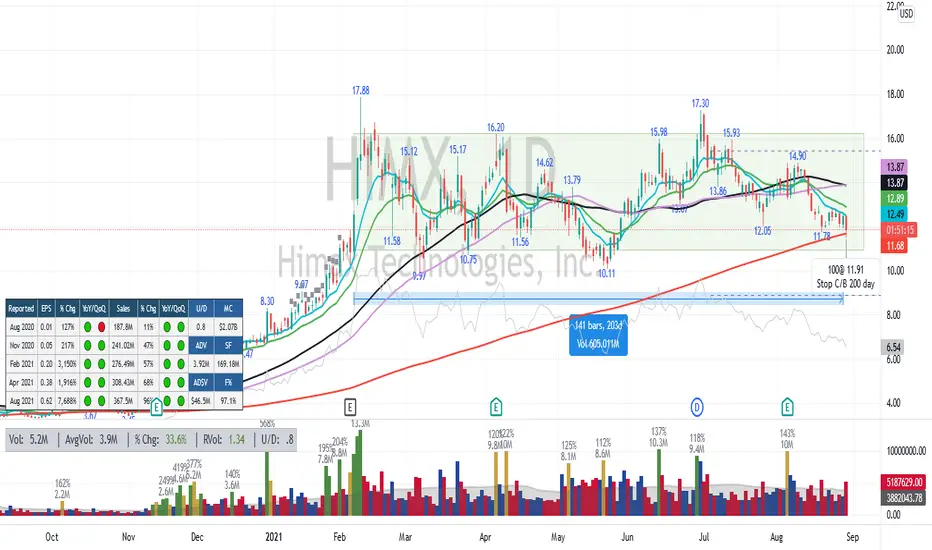This screenshot has width=932, height=550.
Task: Click the 14.62 pivot label
Action: tap(544, 162)
